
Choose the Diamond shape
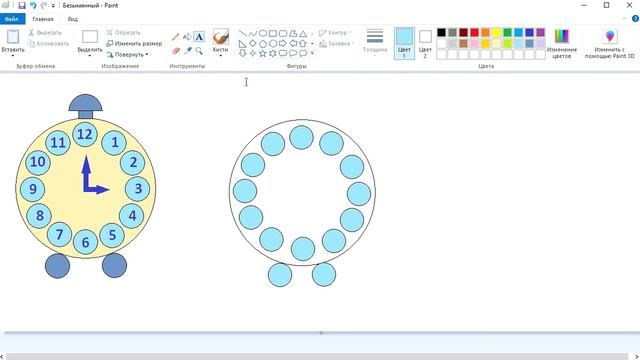pyautogui.click(x=253, y=43)
